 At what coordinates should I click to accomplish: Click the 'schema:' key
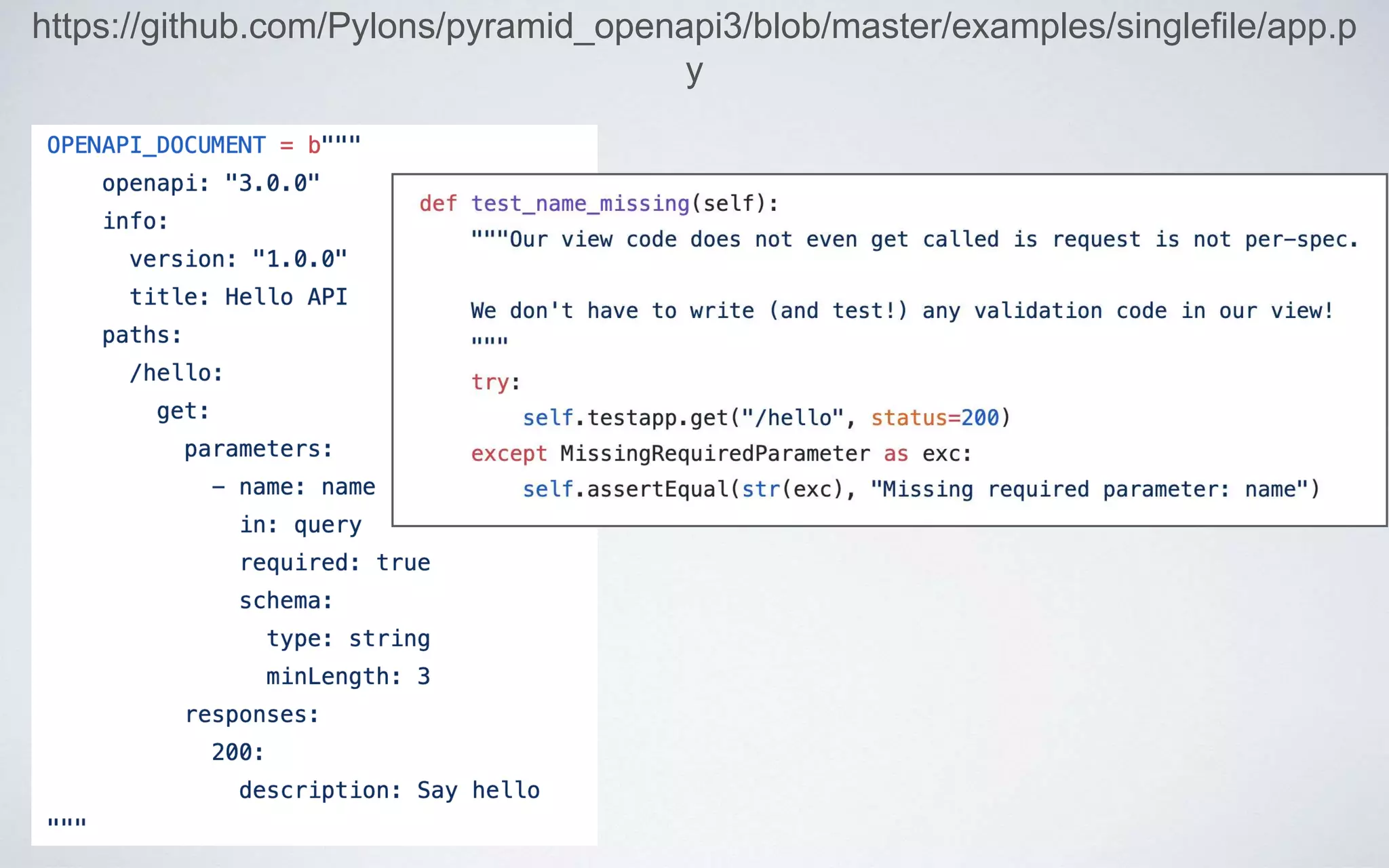coord(286,601)
